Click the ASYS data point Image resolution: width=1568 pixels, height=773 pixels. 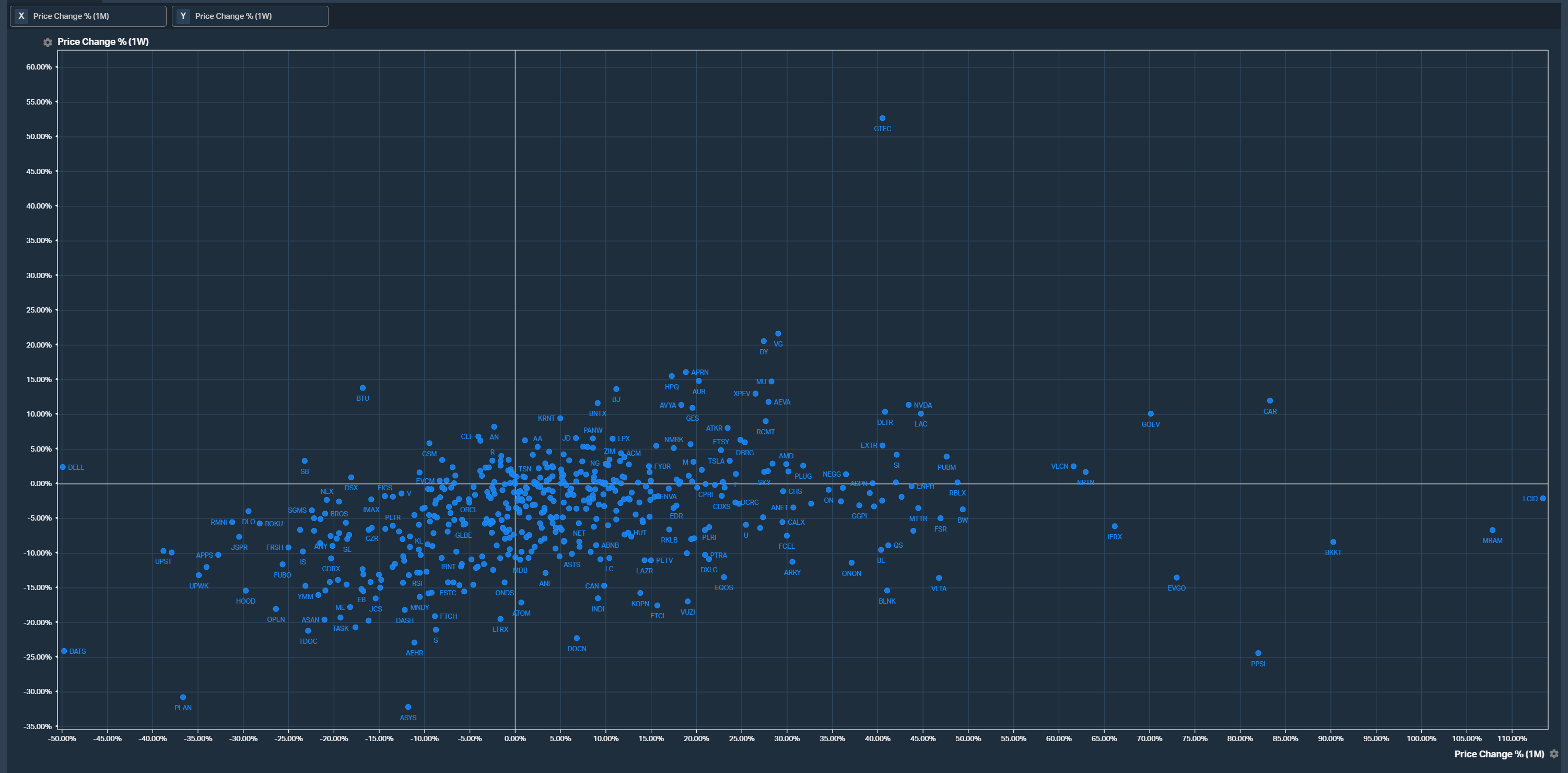[x=408, y=707]
